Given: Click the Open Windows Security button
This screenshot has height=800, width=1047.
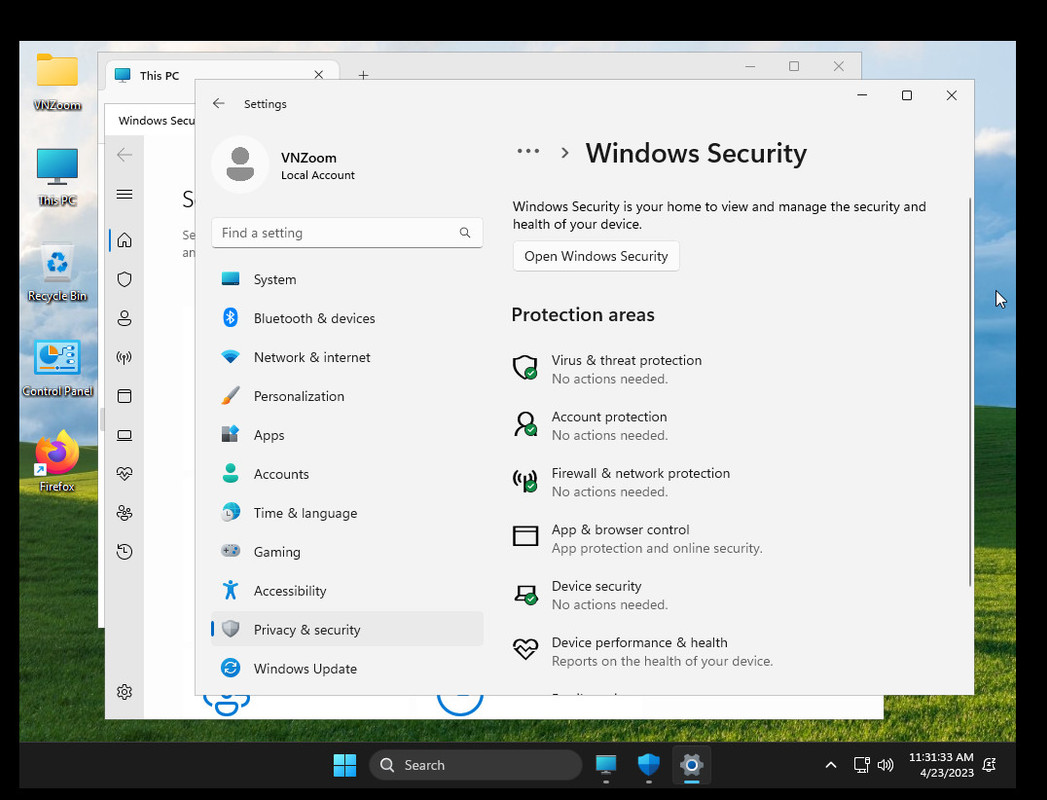Looking at the screenshot, I should (x=596, y=256).
